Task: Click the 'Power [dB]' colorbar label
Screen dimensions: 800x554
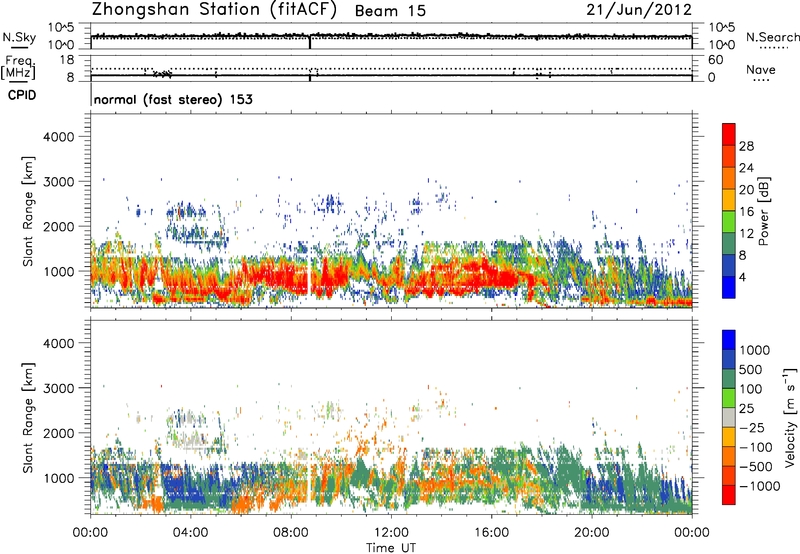Action: (x=764, y=211)
